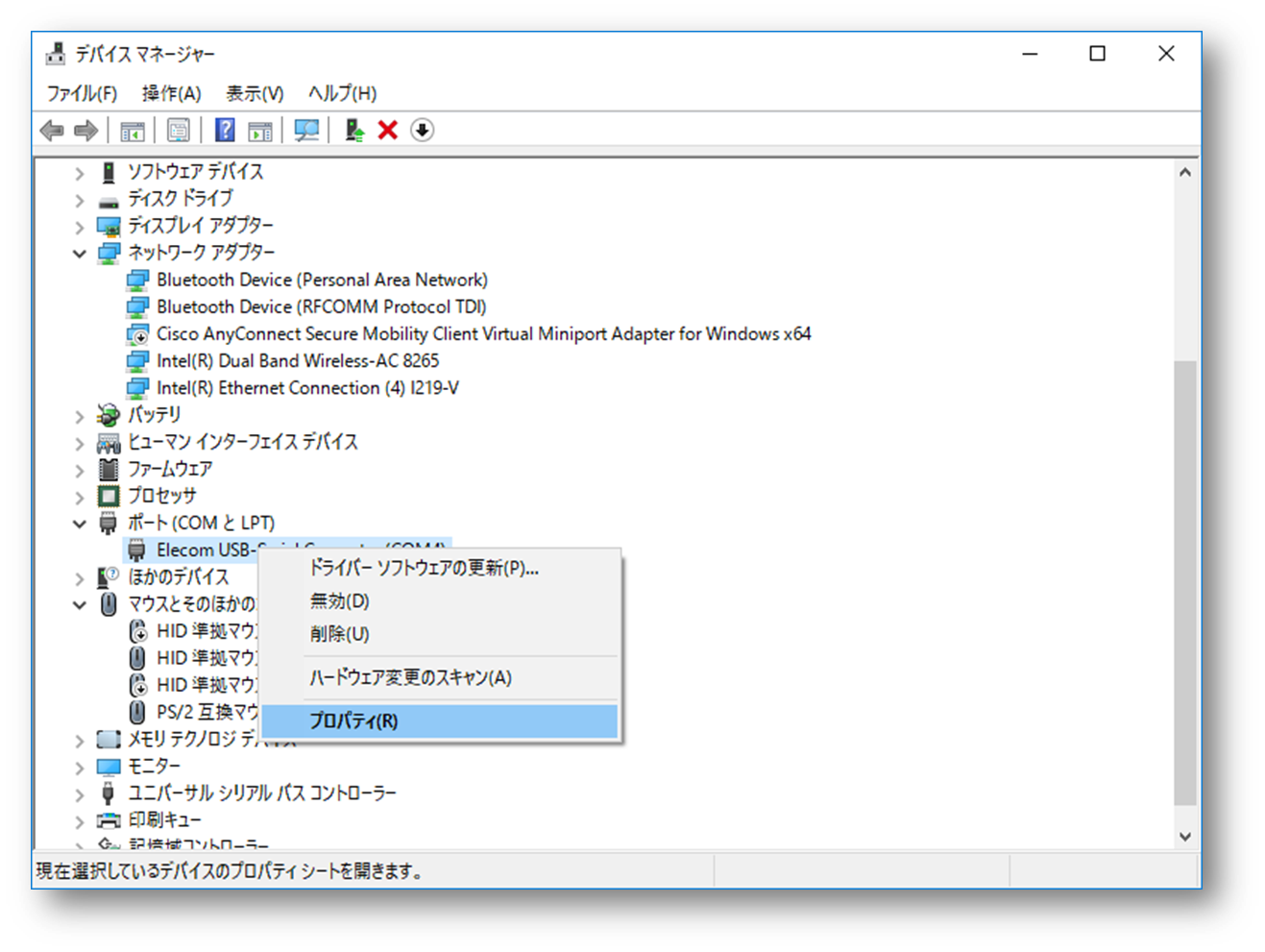This screenshot has height=952, width=1265.
Task: Expand the ディスプレイ アダプター node
Action: pyautogui.click(x=80, y=227)
